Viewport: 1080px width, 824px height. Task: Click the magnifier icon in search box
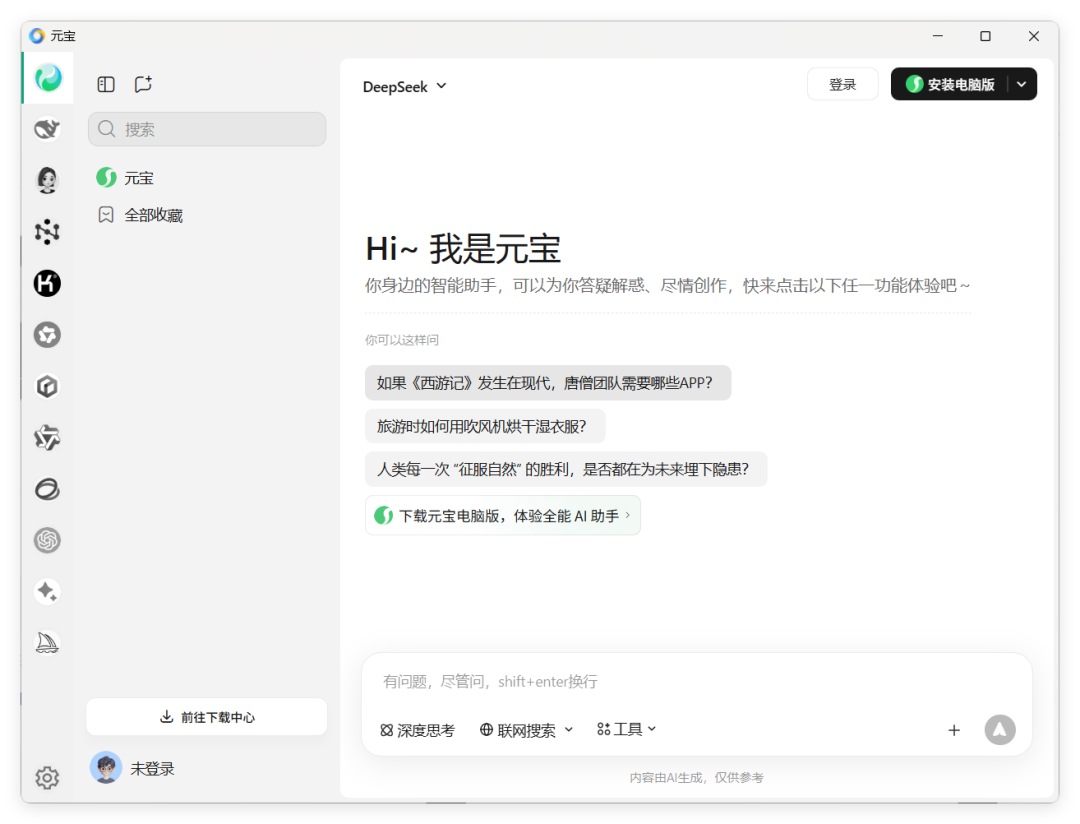pos(106,129)
